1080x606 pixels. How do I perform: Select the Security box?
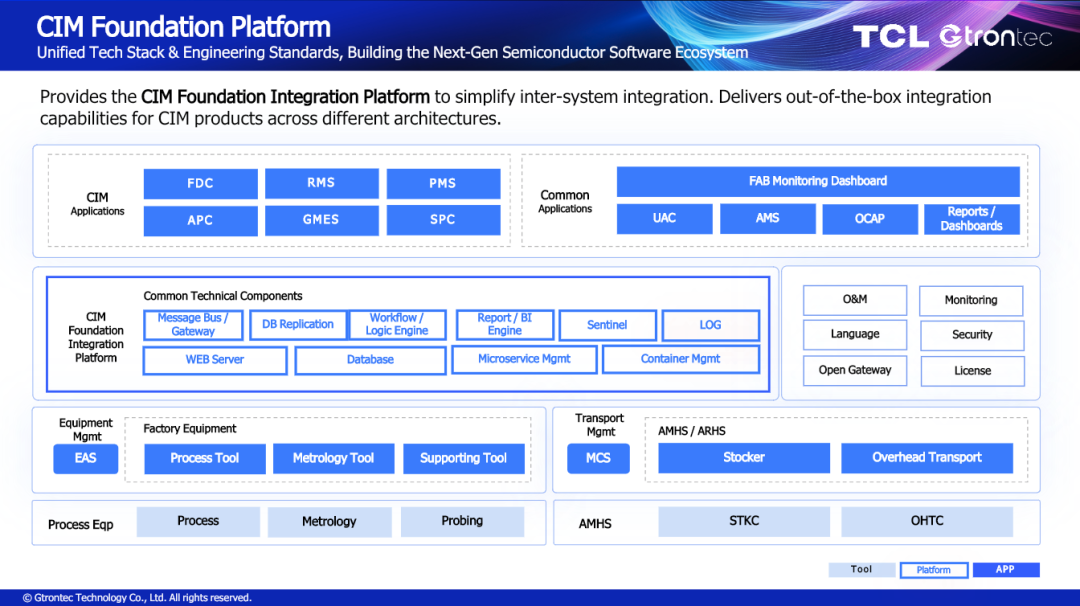[x=972, y=335]
